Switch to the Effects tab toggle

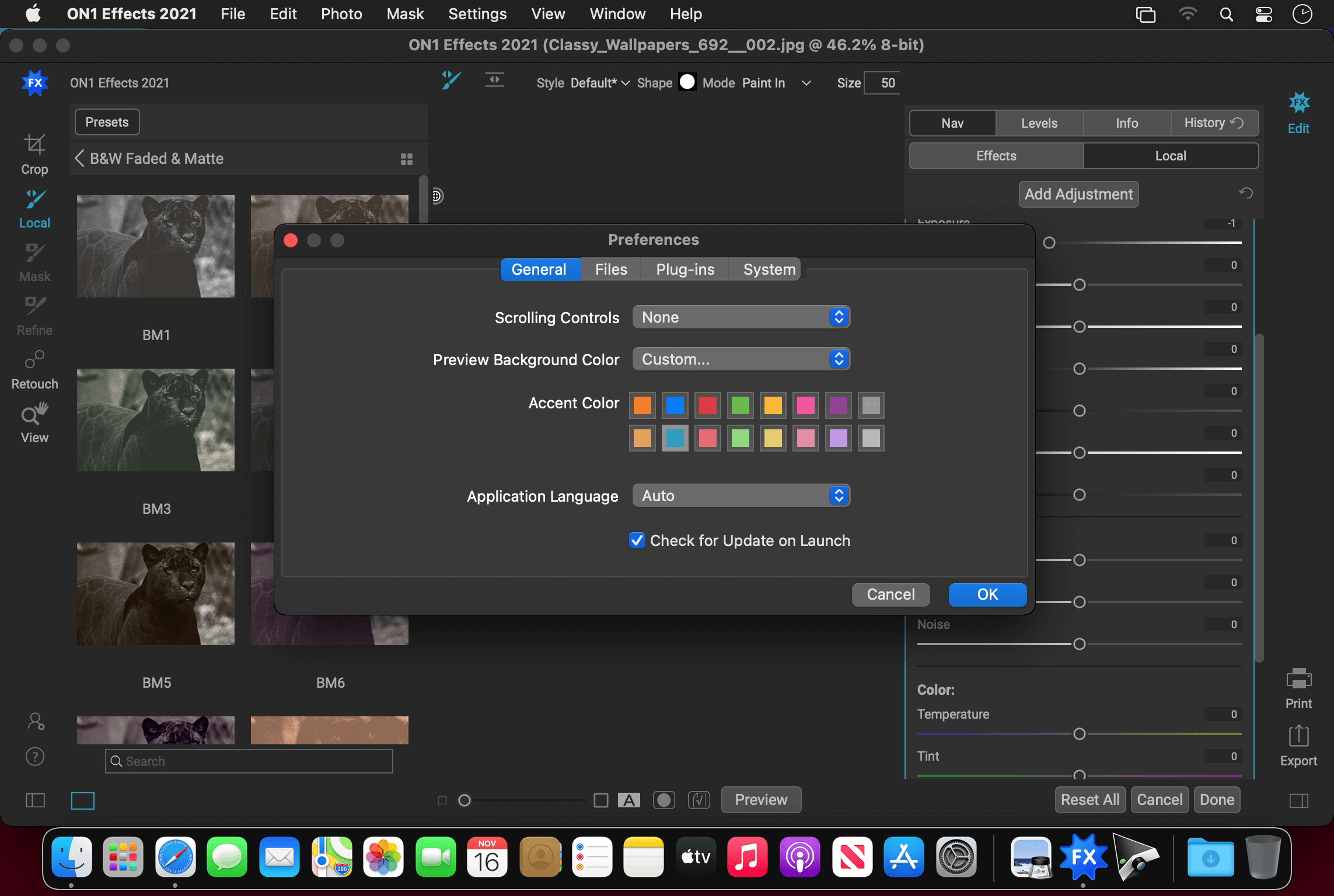click(996, 156)
